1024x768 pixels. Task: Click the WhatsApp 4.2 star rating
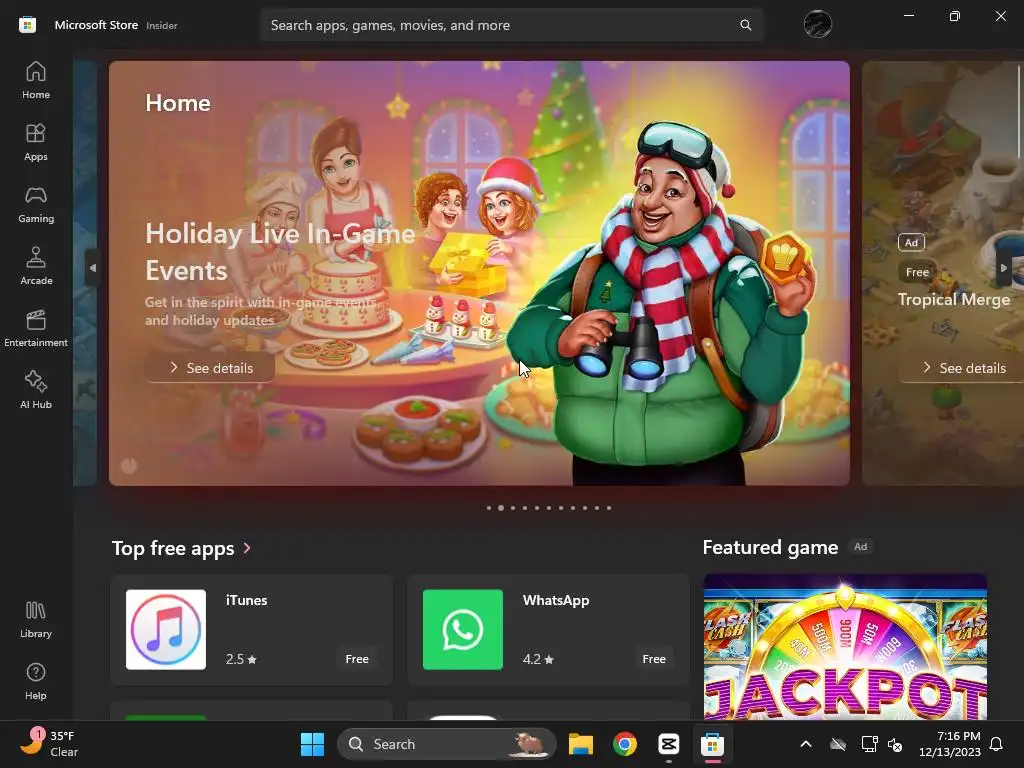pos(538,659)
